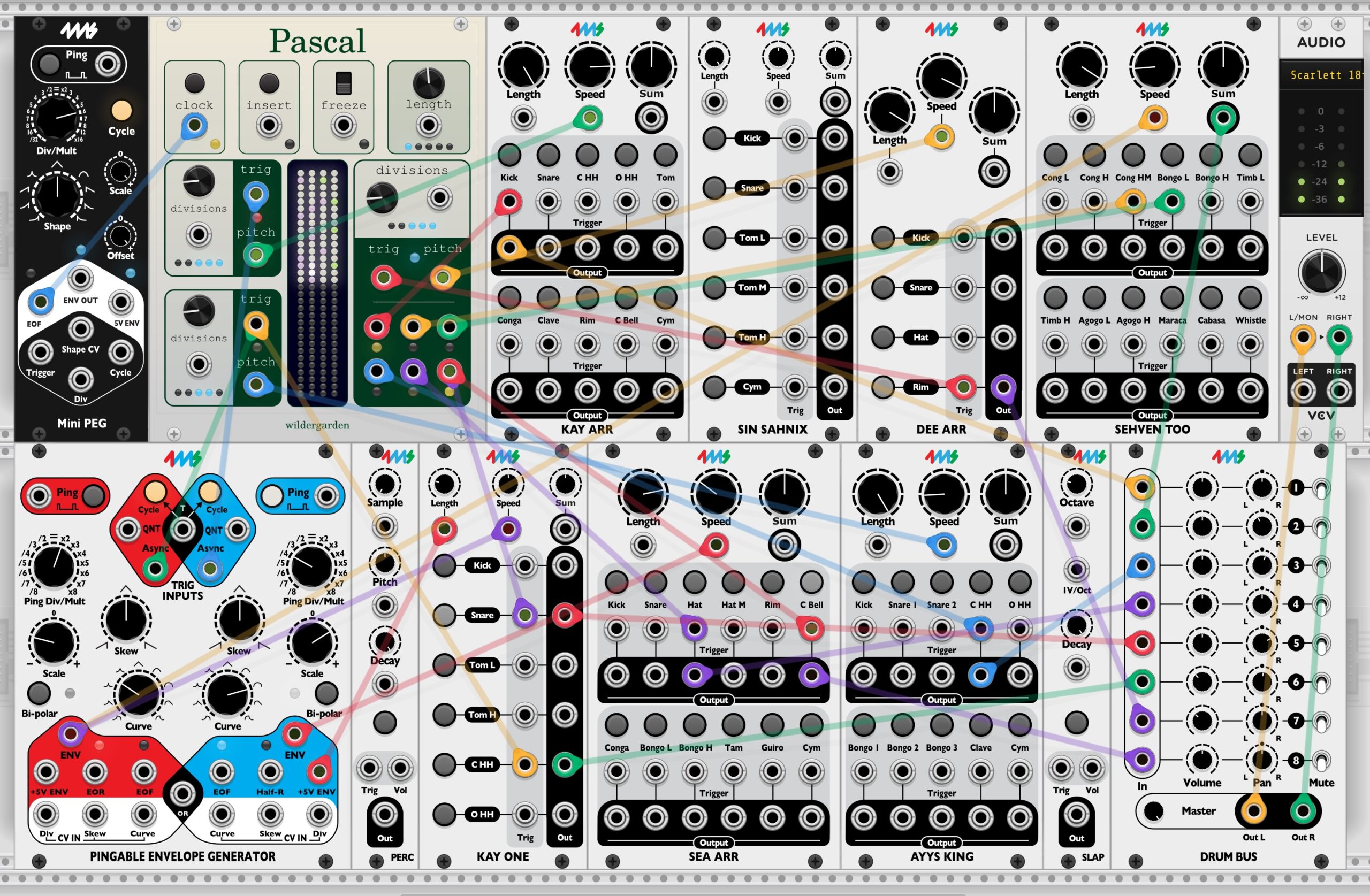Click the Pascal clock input jack
This screenshot has width=1370, height=896.
tap(195, 125)
